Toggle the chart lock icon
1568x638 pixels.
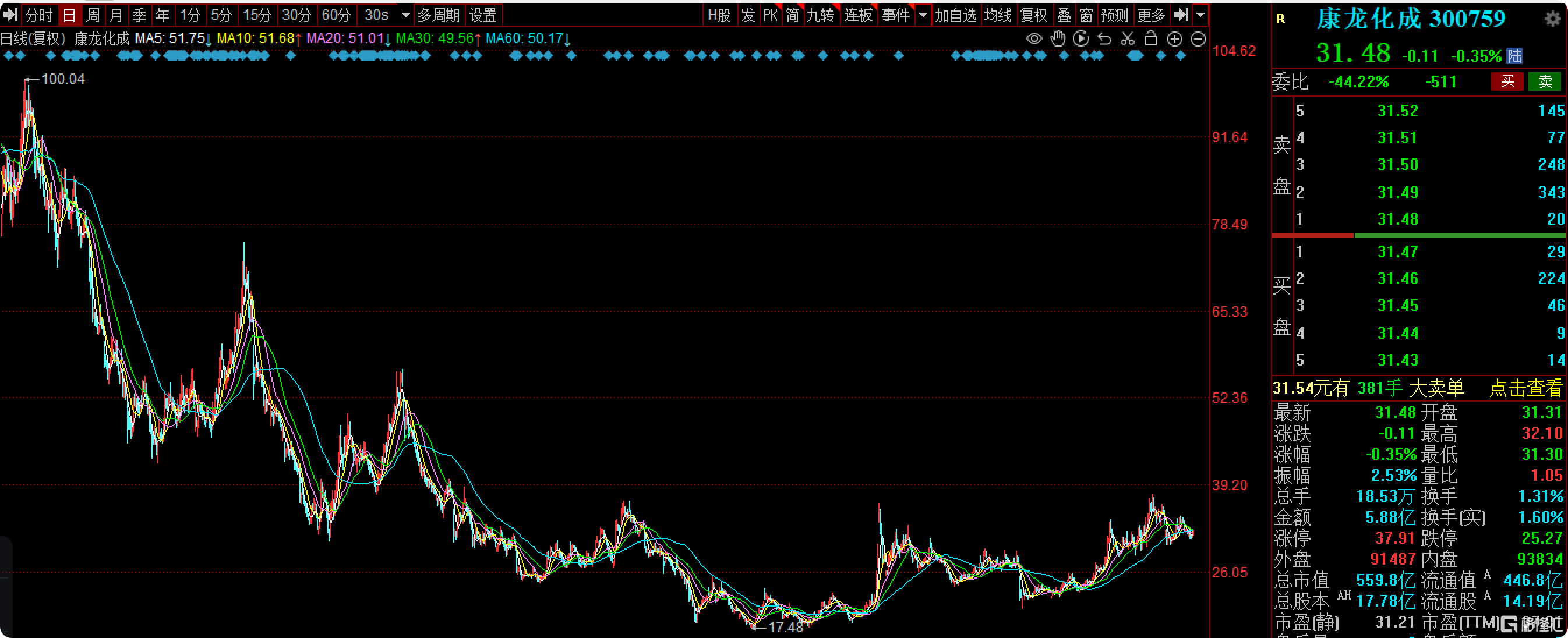[1150, 40]
